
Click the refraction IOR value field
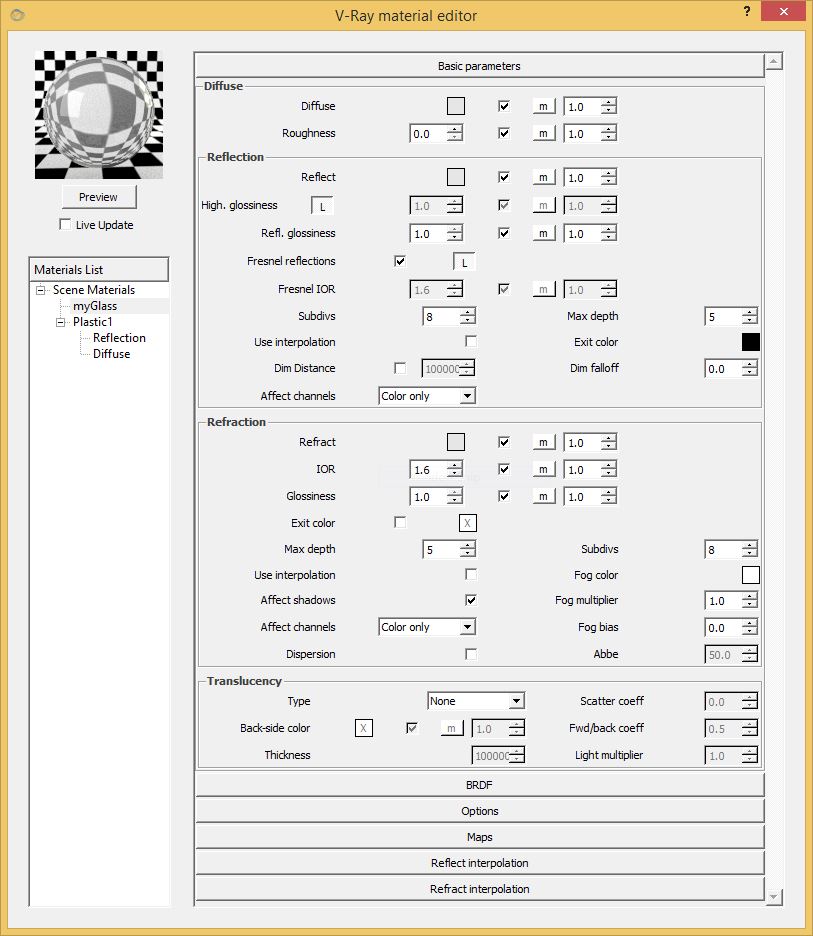click(428, 470)
